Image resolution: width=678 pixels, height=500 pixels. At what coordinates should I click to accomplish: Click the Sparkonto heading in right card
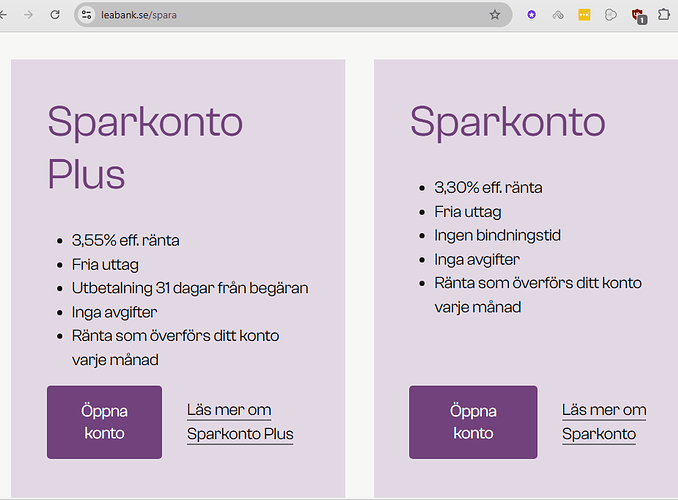click(507, 121)
